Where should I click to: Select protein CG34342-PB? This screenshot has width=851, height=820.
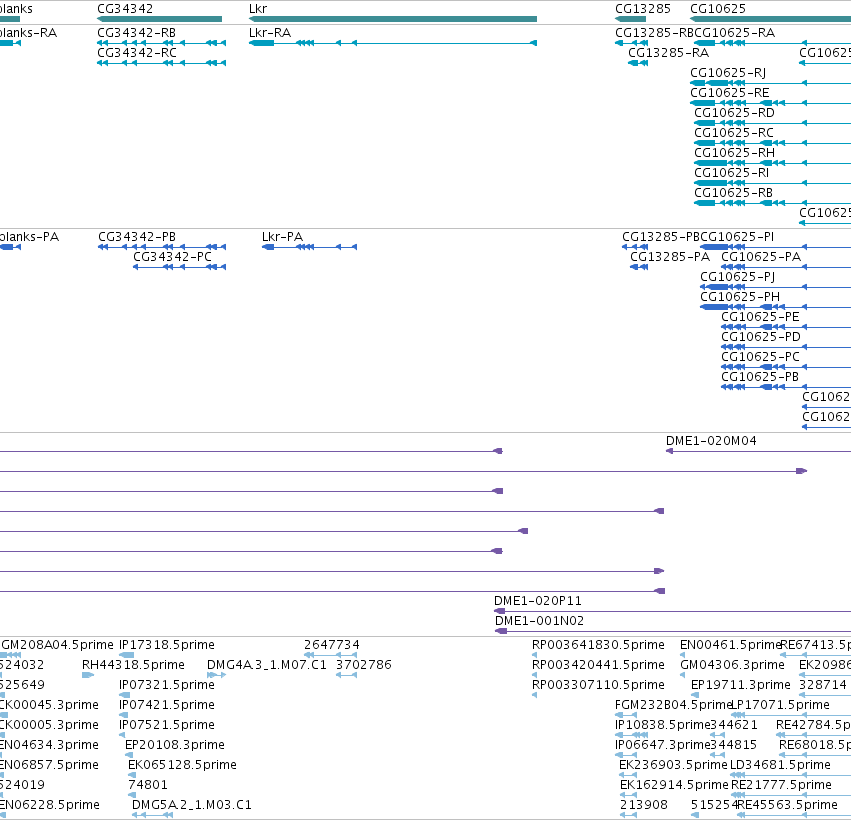pyautogui.click(x=137, y=237)
